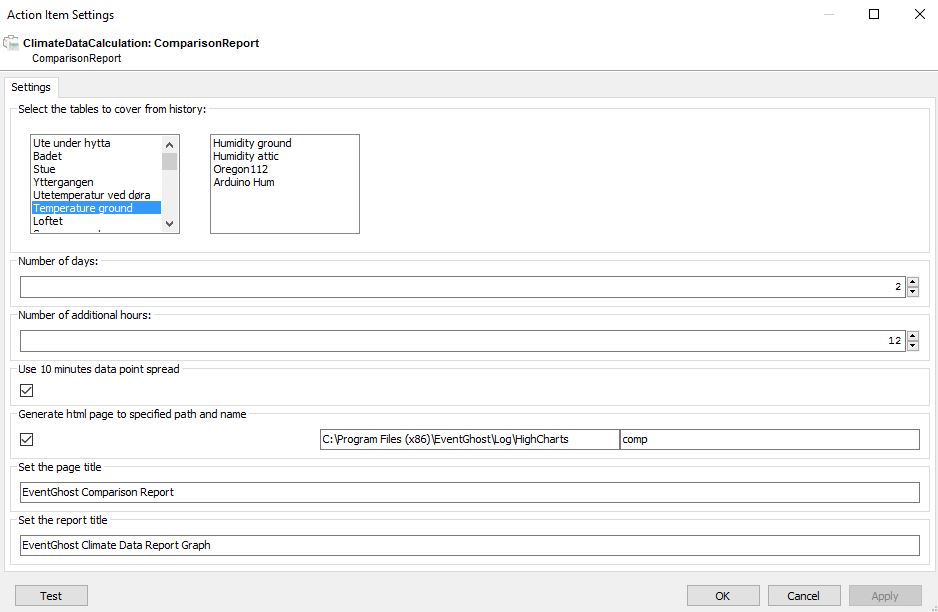Image resolution: width=938 pixels, height=612 pixels.
Task: Open the Settings tab
Action: click(31, 87)
